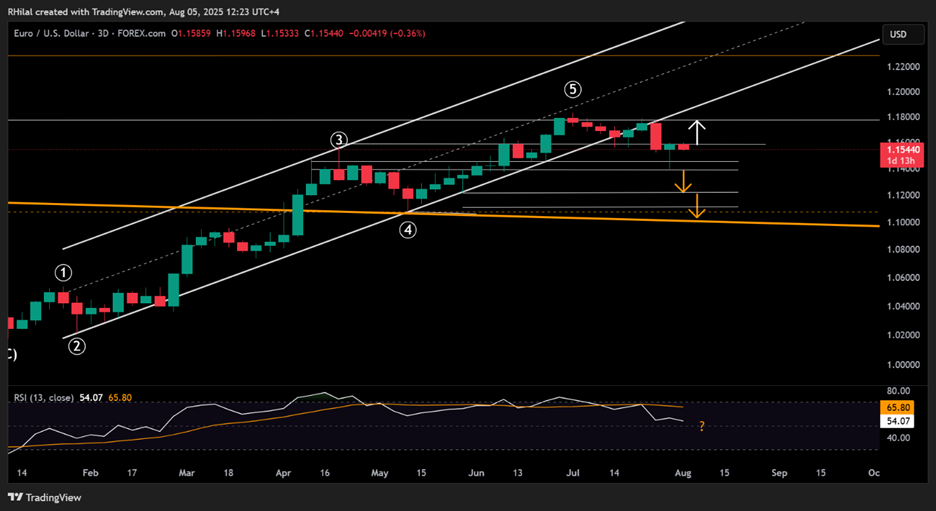Select the circled wave 5 label
The height and width of the screenshot is (511, 936).
tap(572, 89)
